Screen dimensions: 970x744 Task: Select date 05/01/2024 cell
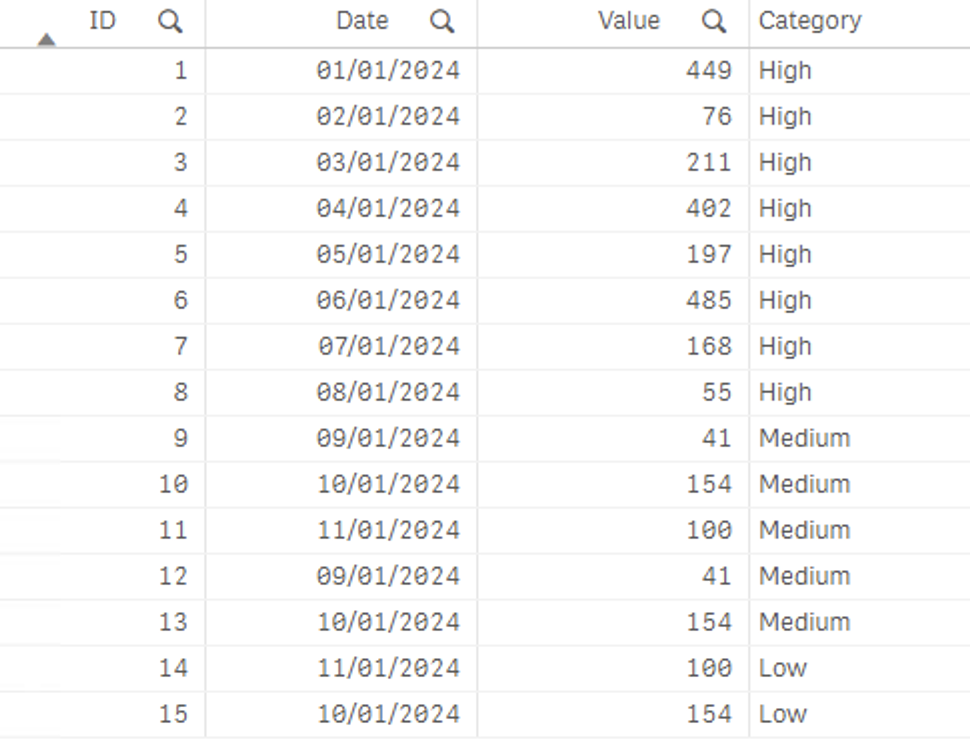pyautogui.click(x=388, y=255)
